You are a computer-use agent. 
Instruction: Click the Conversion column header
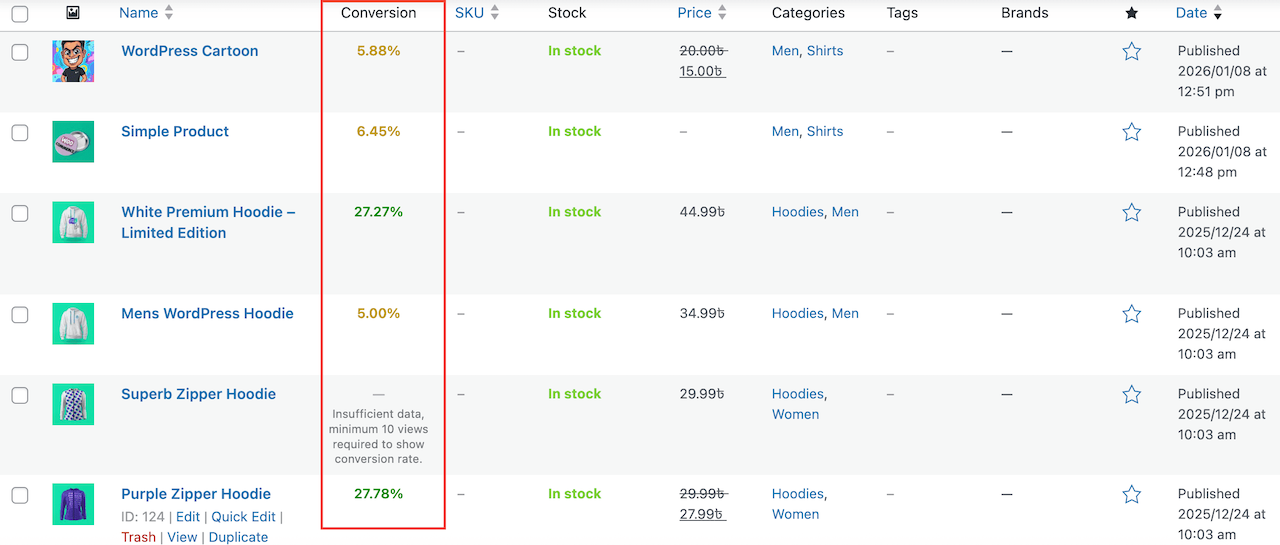click(378, 13)
